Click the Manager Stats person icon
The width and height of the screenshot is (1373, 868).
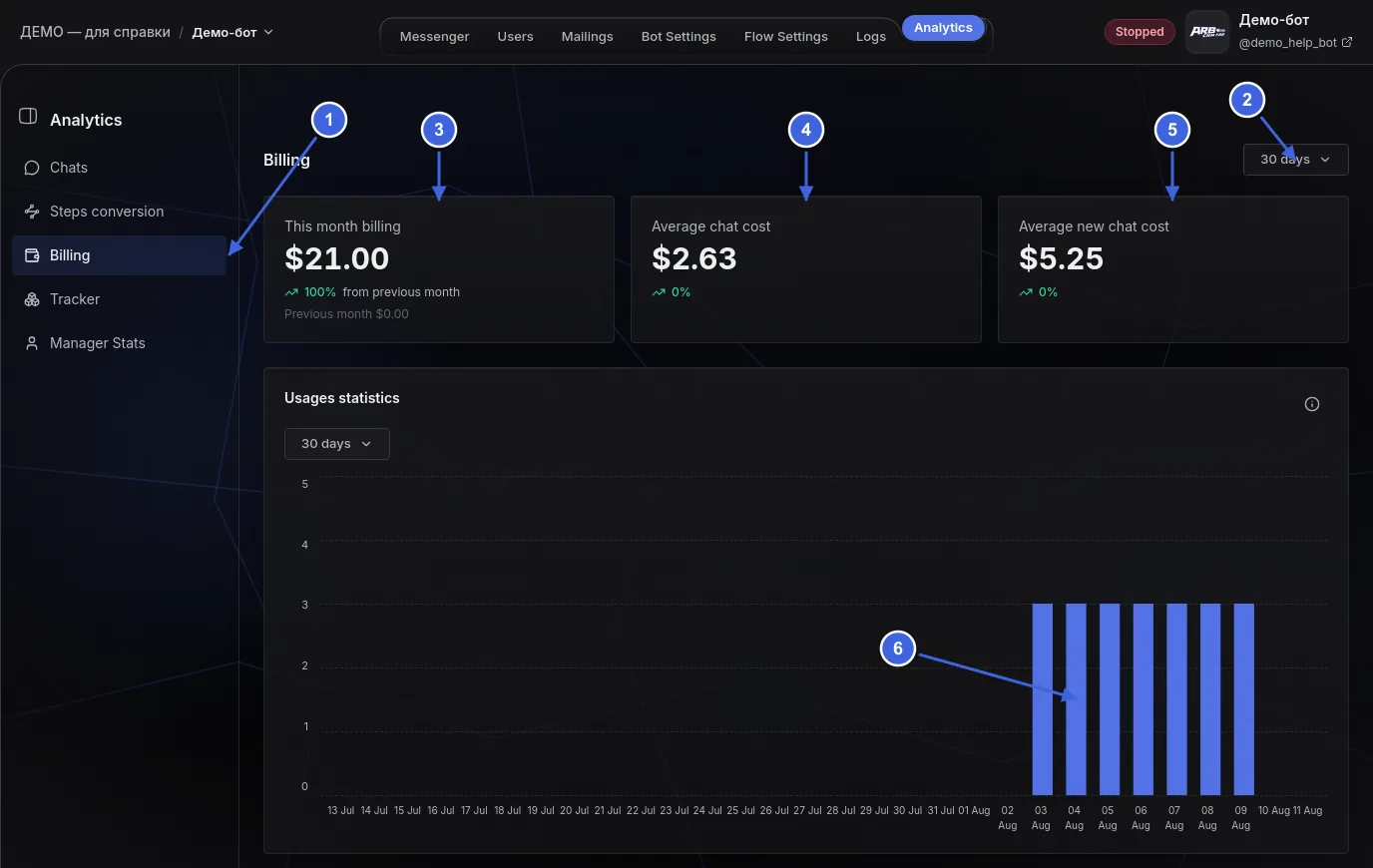pyautogui.click(x=32, y=343)
